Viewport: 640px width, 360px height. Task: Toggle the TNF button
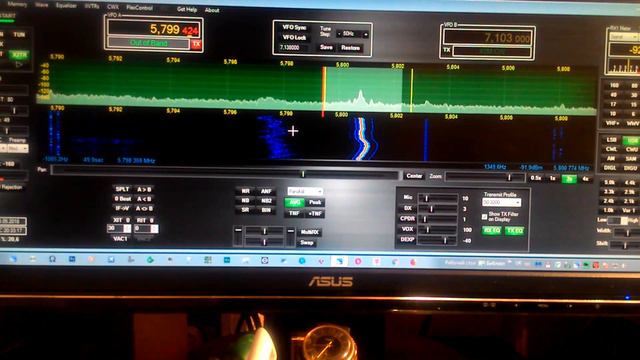point(294,213)
